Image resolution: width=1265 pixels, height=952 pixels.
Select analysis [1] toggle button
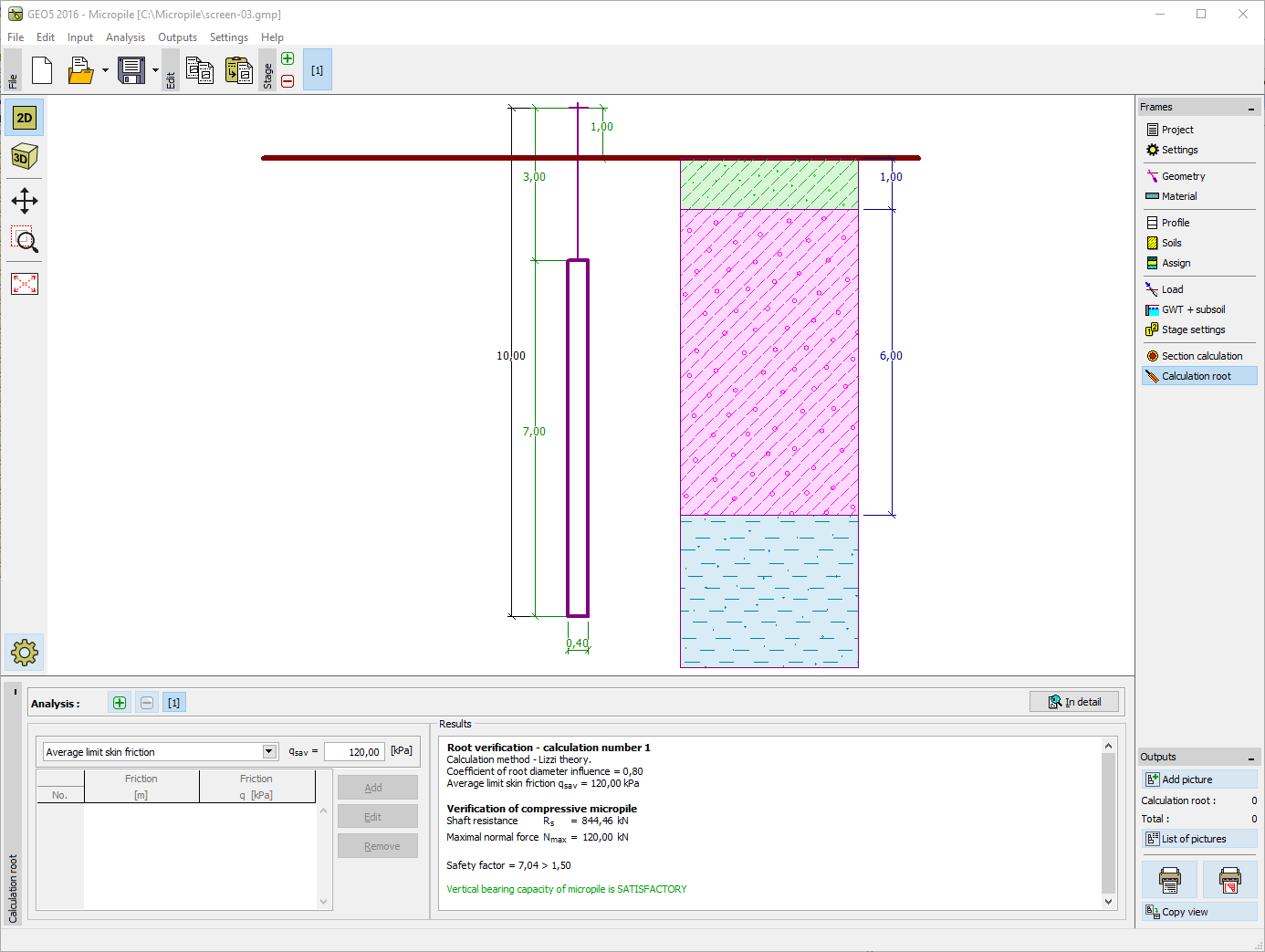(x=173, y=703)
